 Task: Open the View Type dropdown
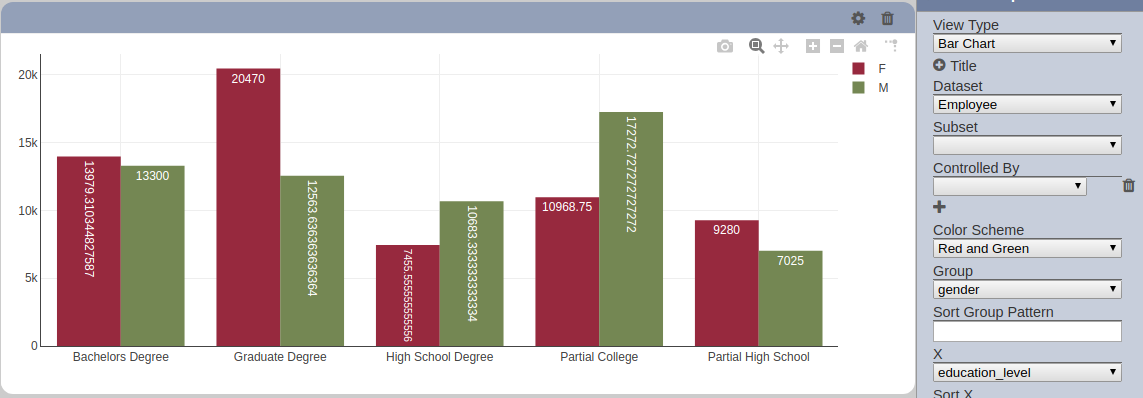[1027, 43]
